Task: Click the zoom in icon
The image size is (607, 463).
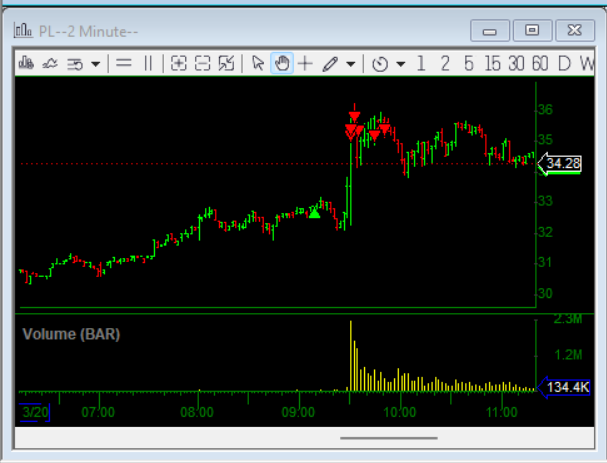Action: (x=178, y=63)
